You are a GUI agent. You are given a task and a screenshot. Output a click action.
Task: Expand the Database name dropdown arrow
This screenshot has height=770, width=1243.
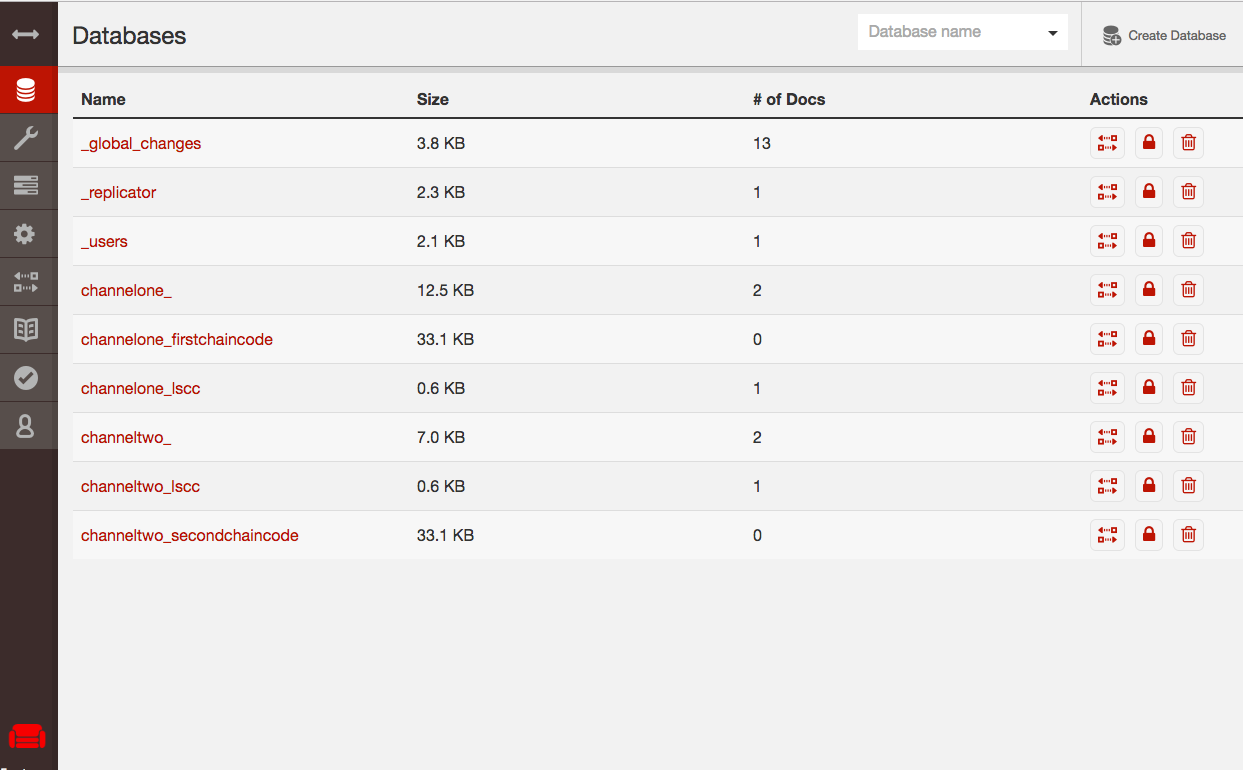[x=1052, y=33]
